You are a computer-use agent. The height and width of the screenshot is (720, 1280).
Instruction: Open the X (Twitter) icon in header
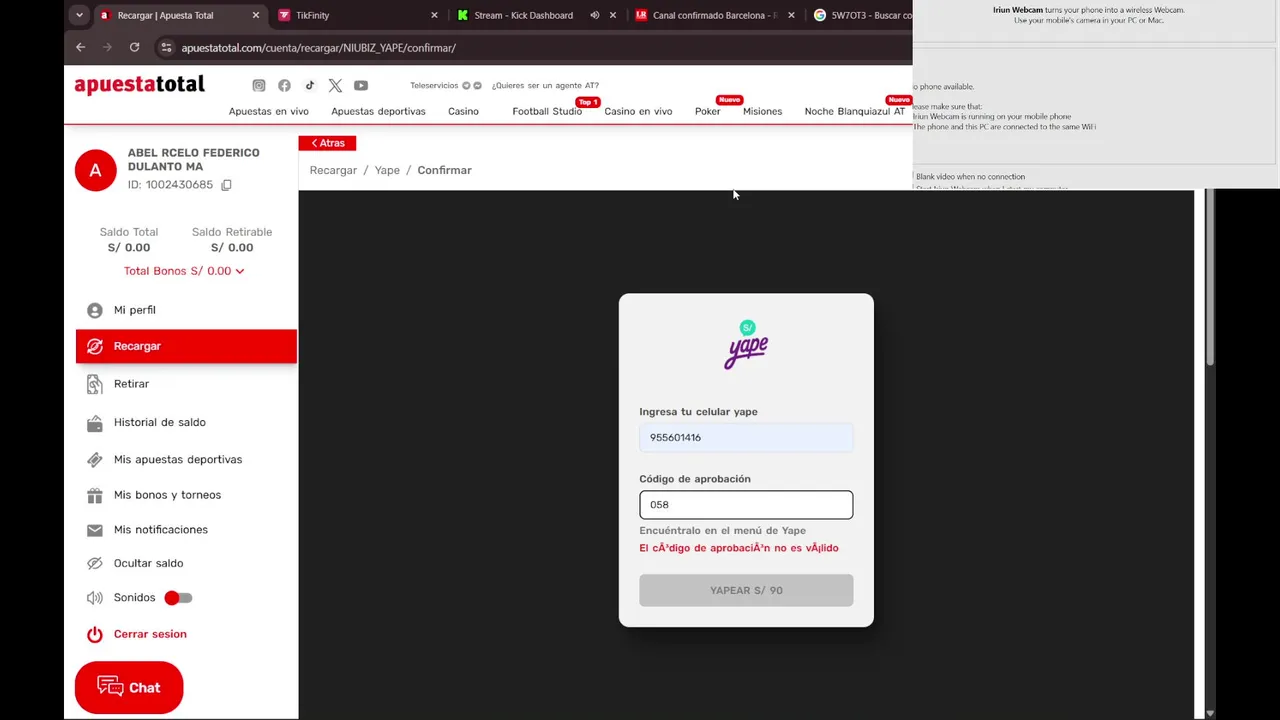[335, 86]
